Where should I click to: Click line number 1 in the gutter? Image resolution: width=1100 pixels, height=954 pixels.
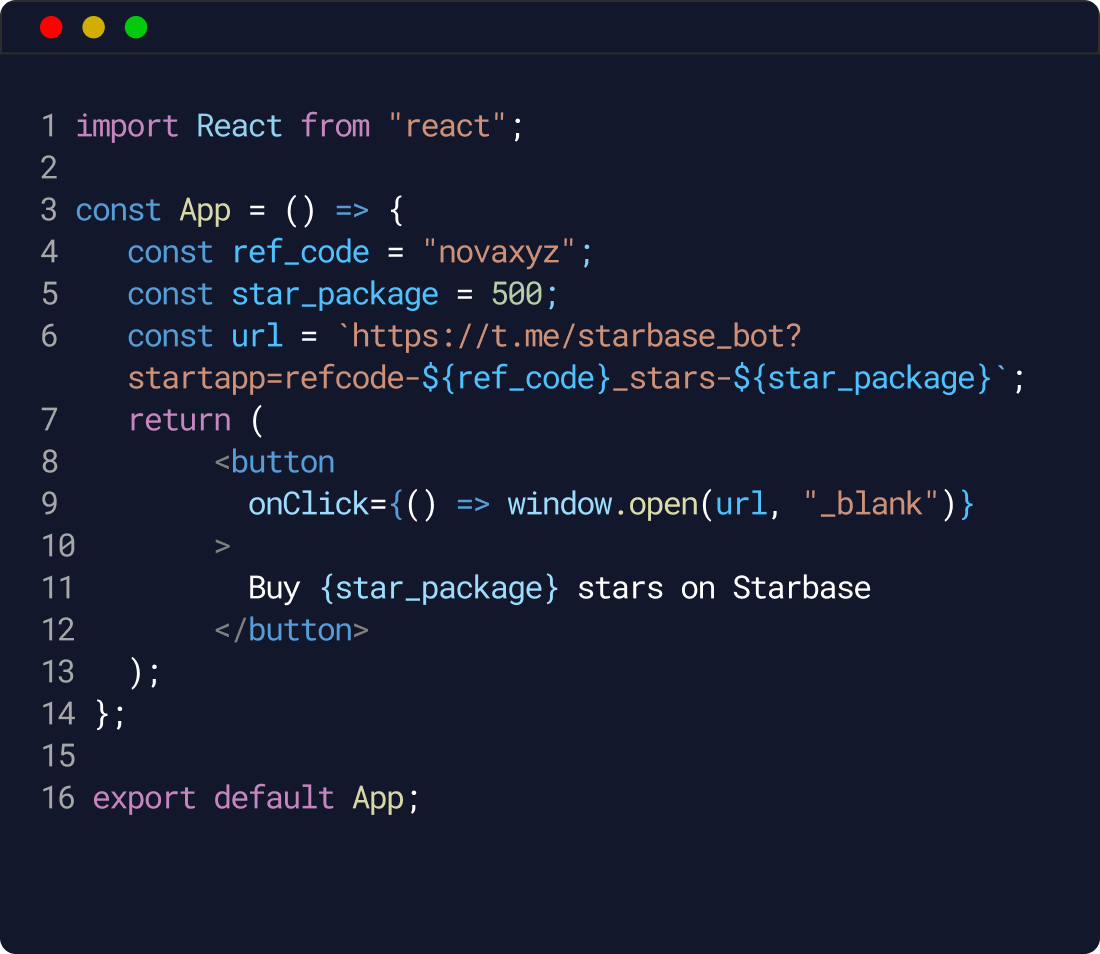49,126
